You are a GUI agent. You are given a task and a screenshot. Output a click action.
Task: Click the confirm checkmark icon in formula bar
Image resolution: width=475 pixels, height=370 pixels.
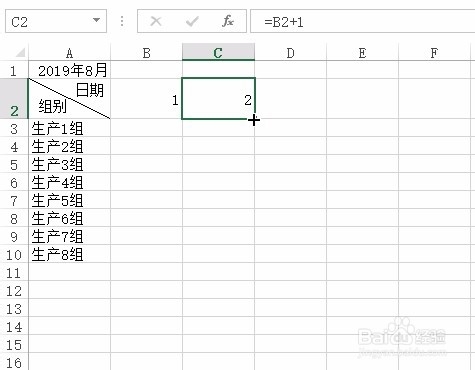[x=192, y=22]
